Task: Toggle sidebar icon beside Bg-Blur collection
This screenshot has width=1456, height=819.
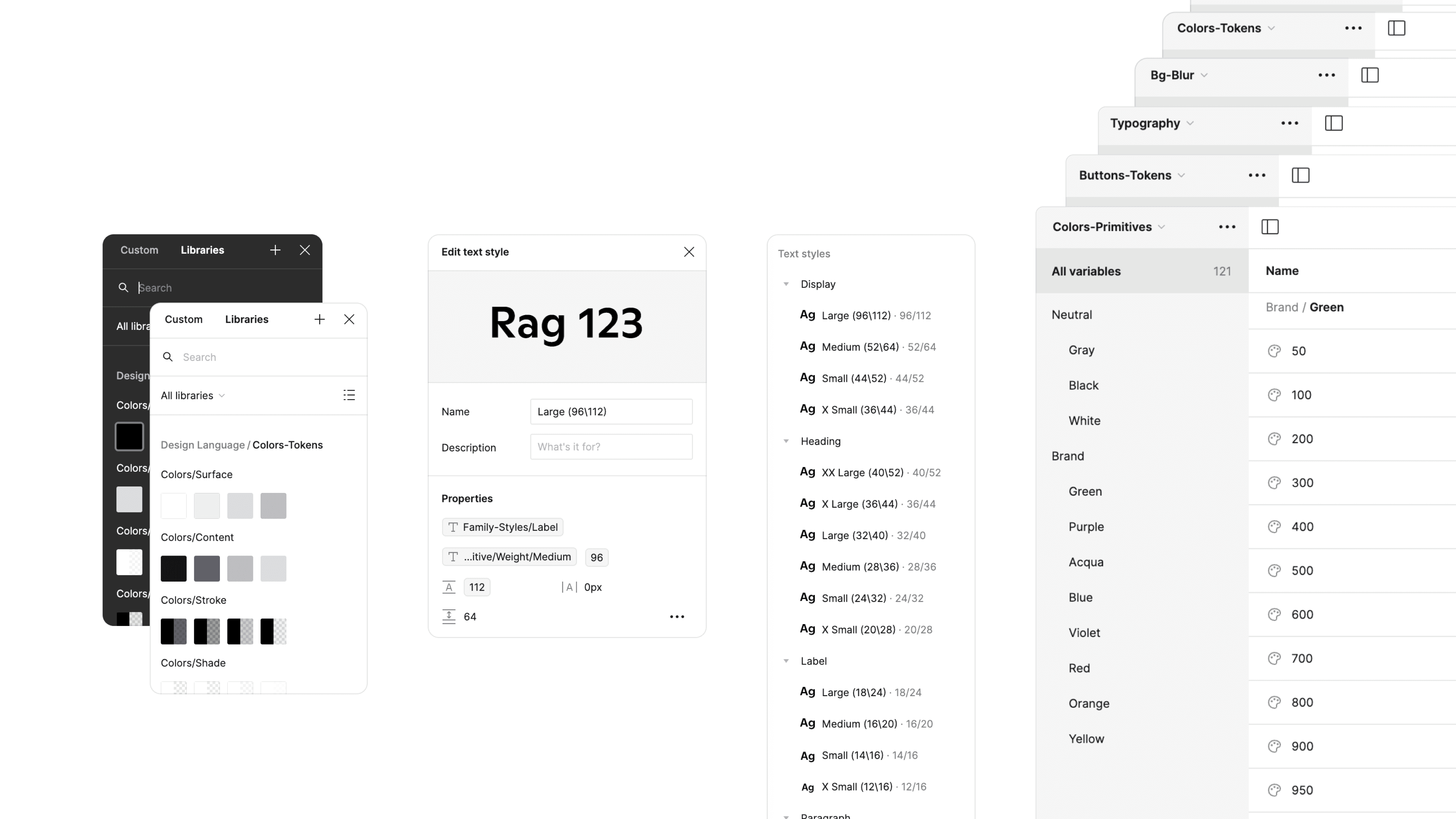Action: click(x=1370, y=75)
